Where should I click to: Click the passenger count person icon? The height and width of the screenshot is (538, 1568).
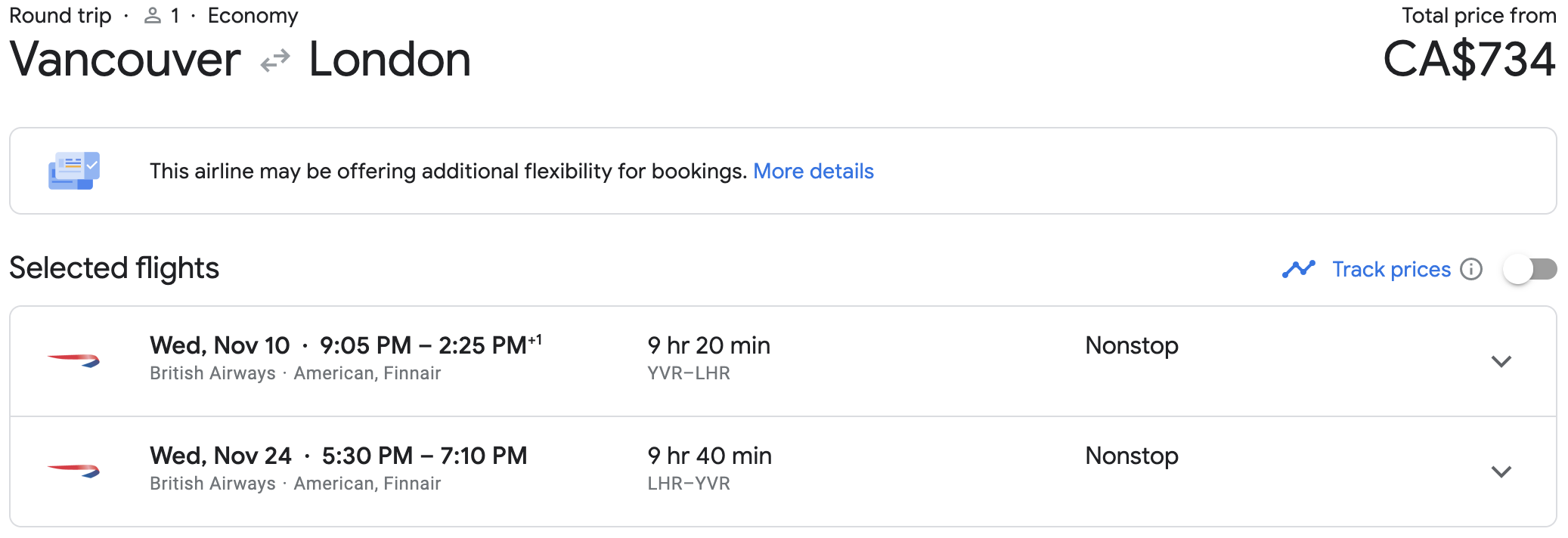153,16
